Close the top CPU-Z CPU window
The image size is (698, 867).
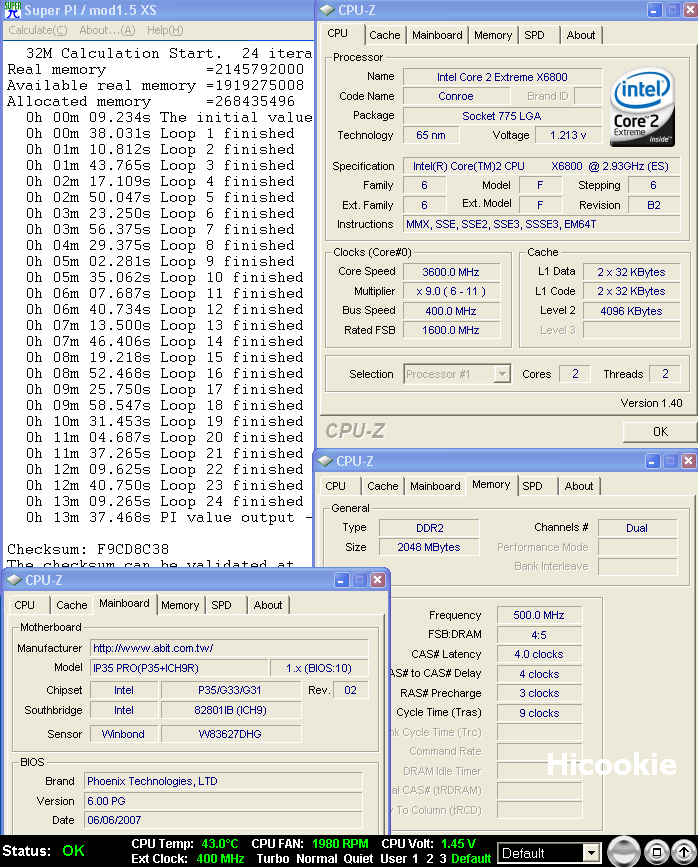click(690, 10)
